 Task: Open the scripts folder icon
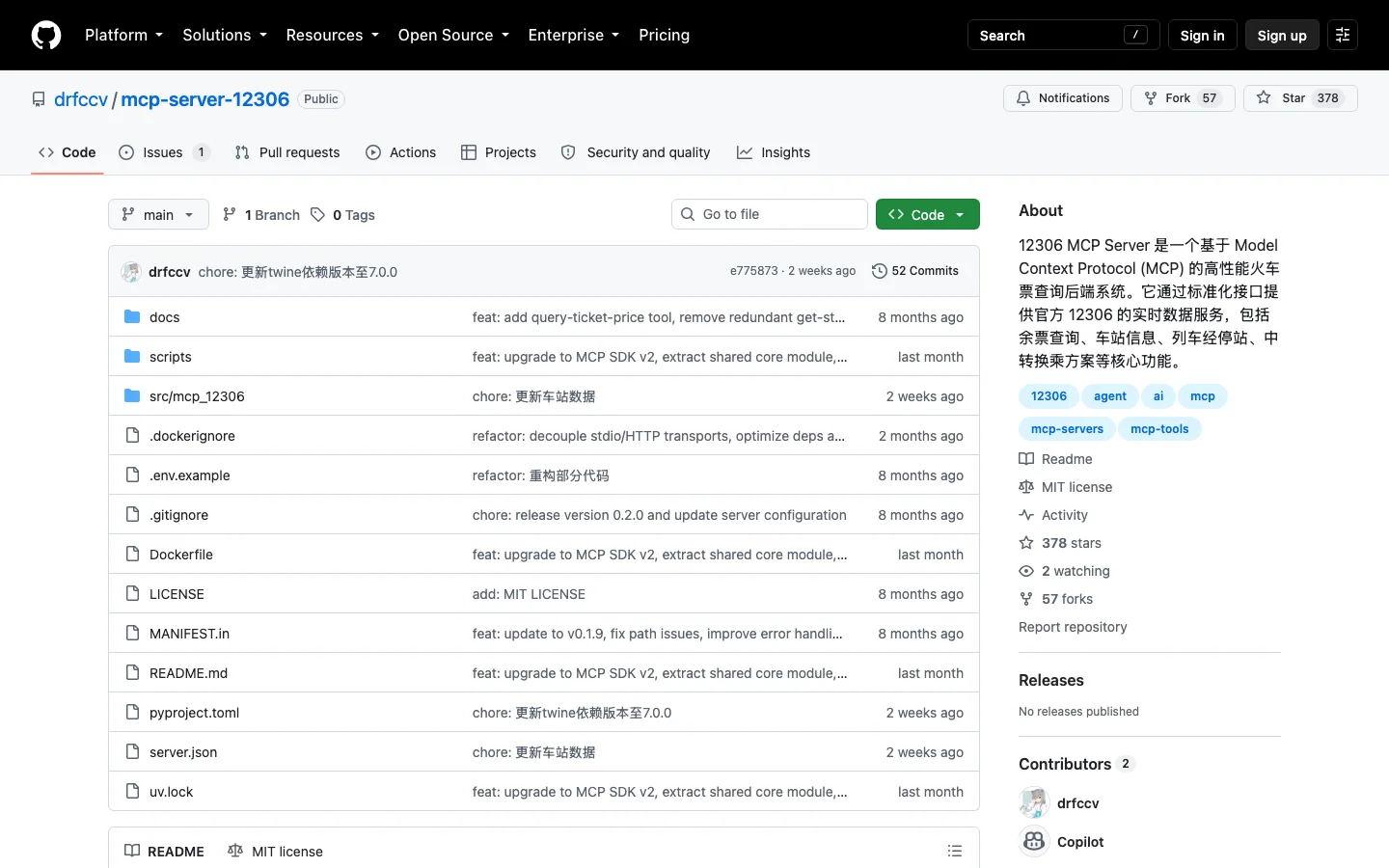(132, 357)
